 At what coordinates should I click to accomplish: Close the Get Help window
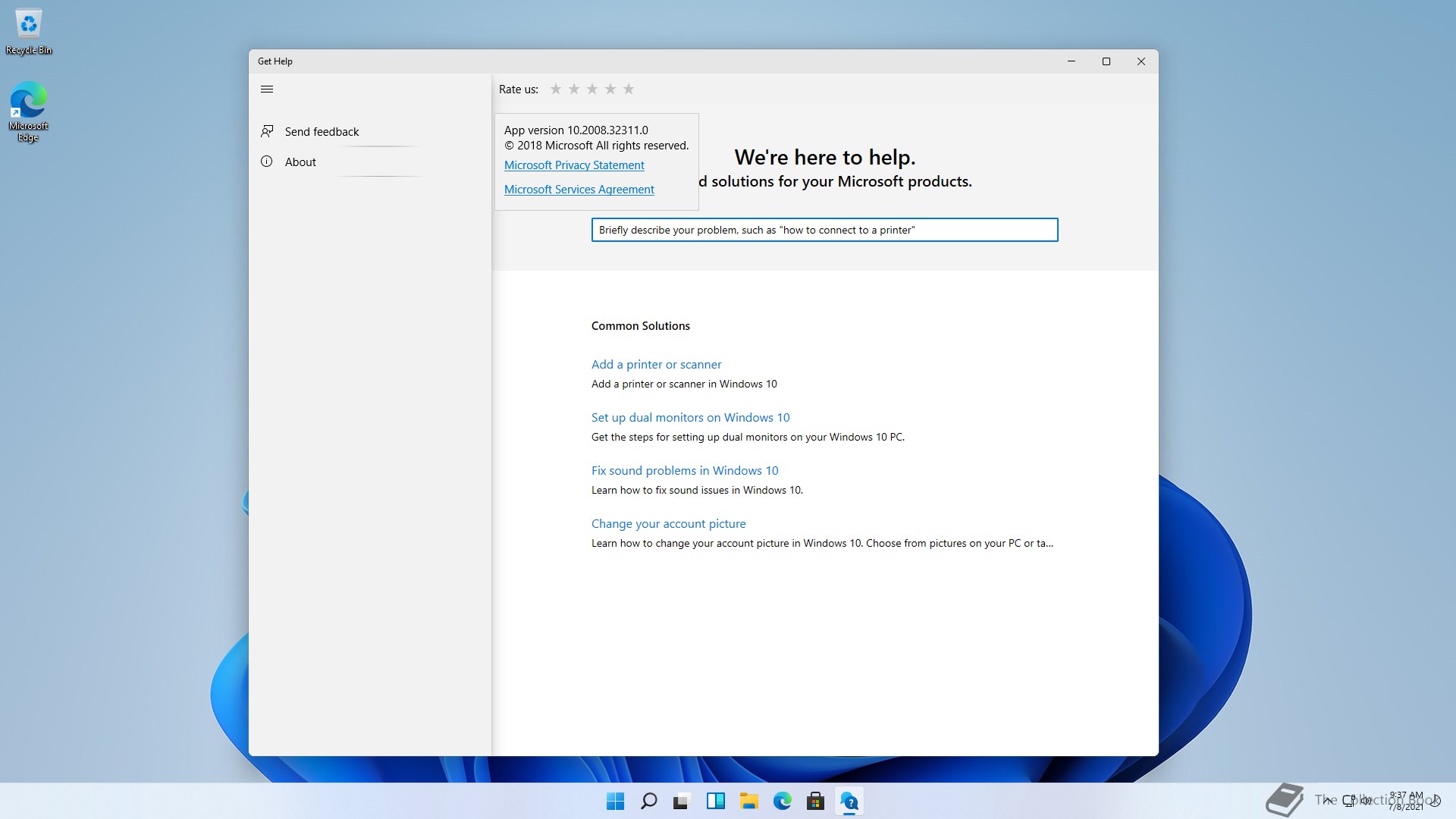click(x=1141, y=61)
